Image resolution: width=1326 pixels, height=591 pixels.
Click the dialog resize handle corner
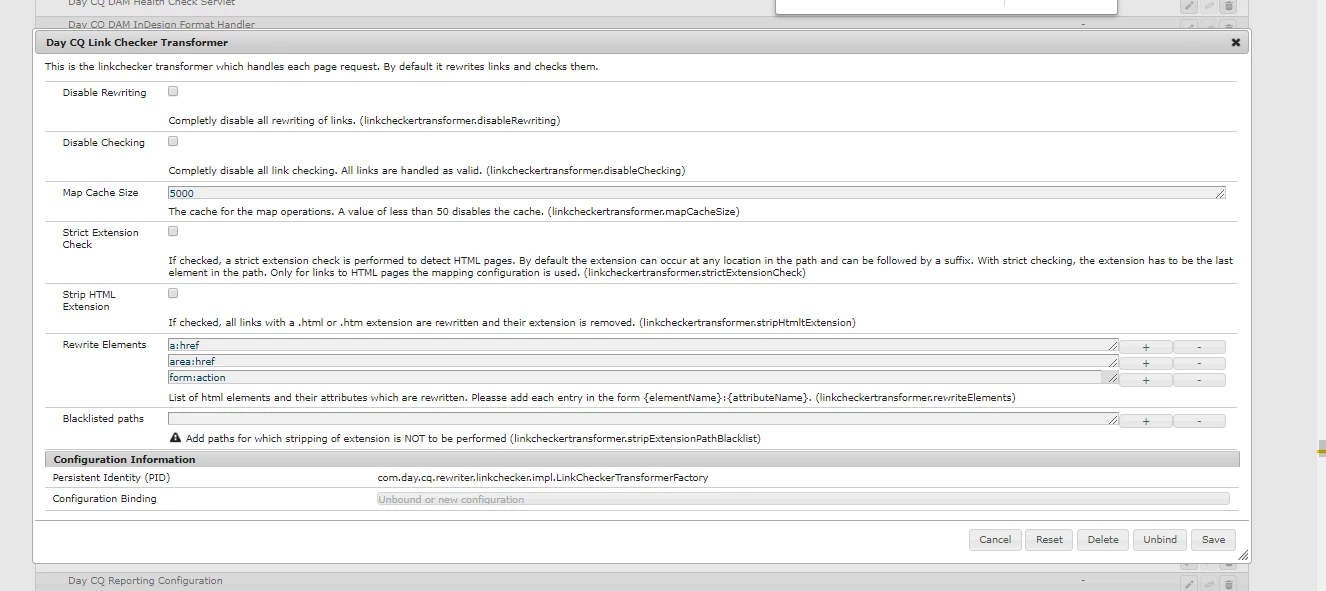(x=1243, y=555)
